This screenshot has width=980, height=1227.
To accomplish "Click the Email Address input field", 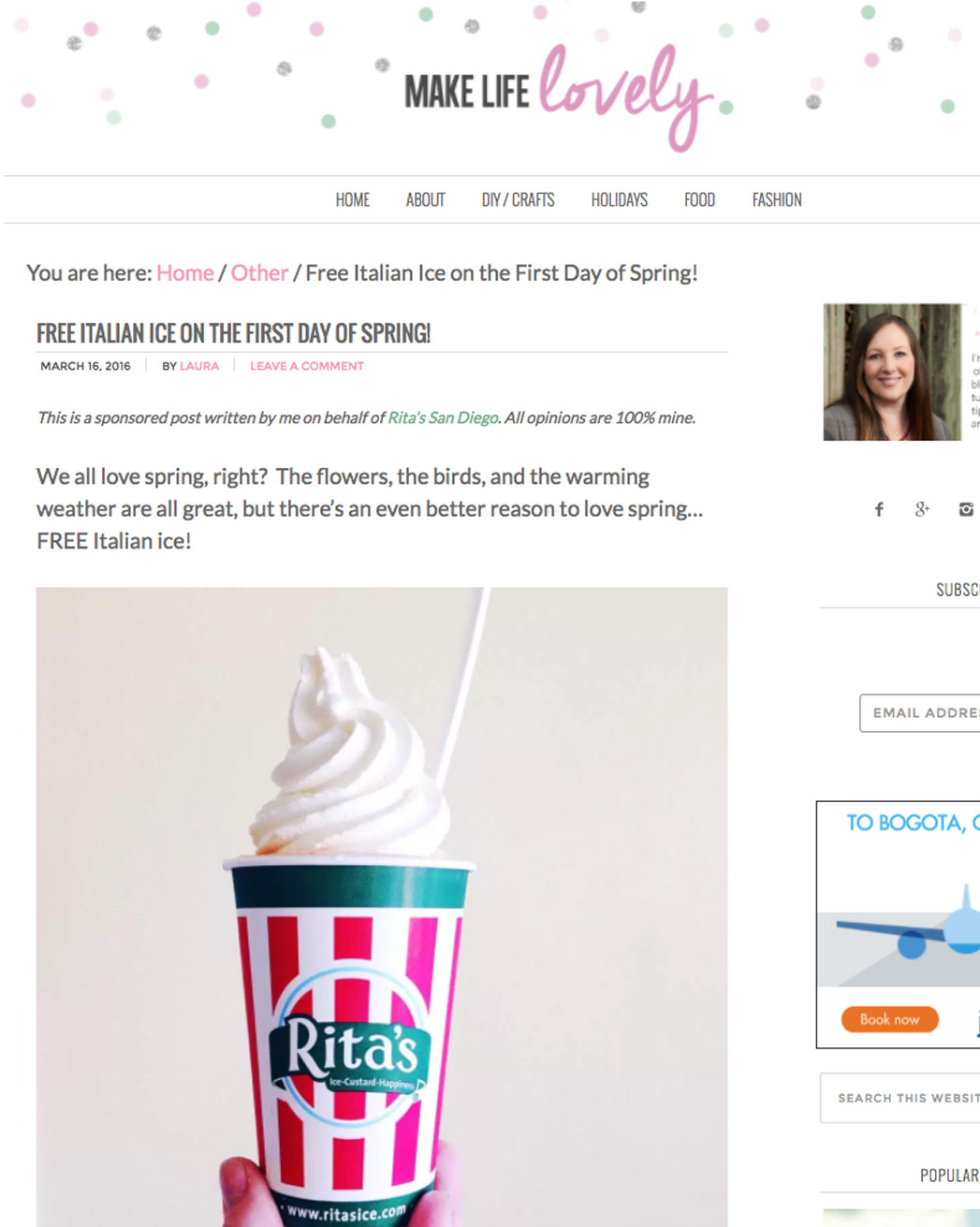I will (x=920, y=713).
